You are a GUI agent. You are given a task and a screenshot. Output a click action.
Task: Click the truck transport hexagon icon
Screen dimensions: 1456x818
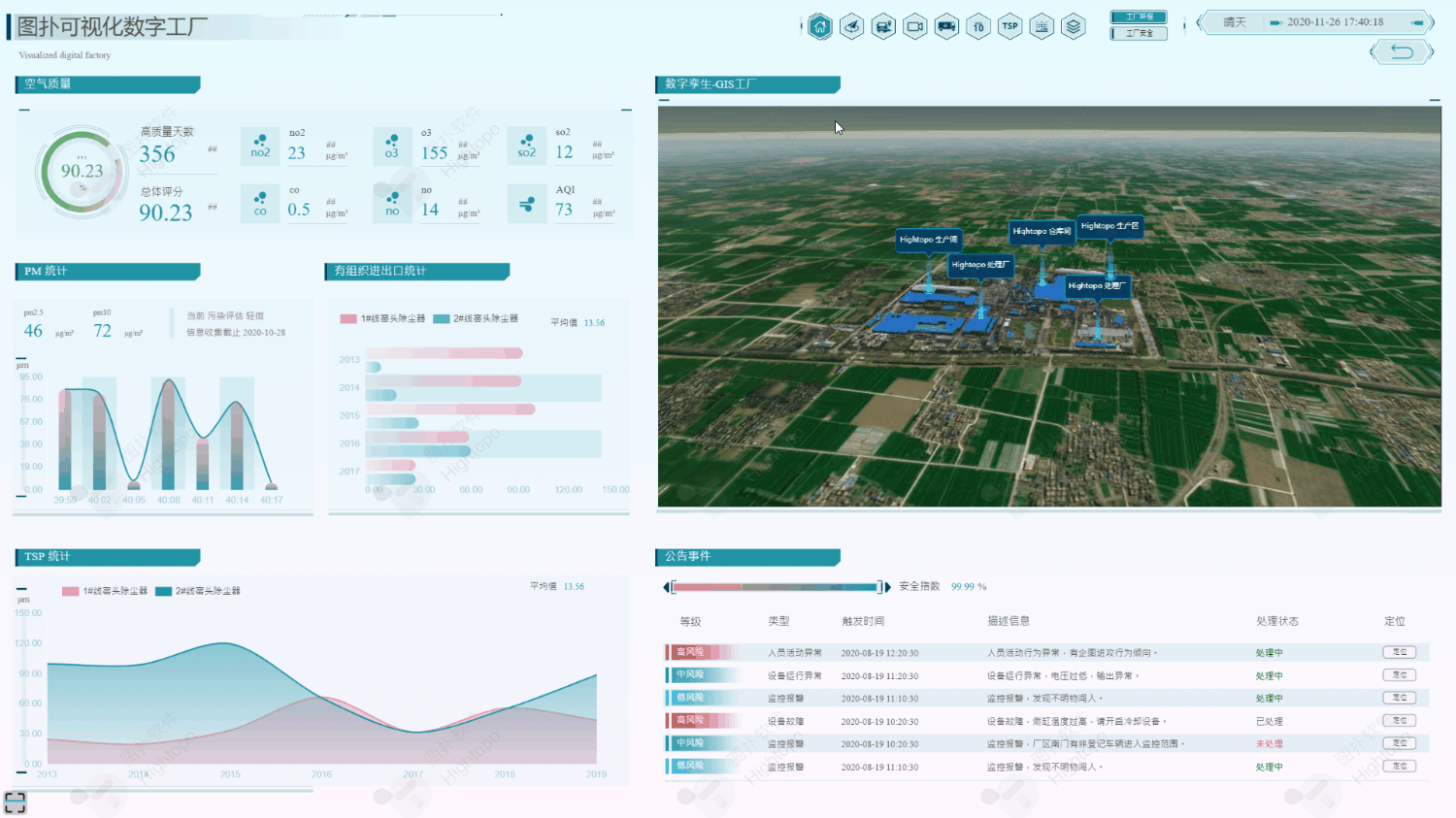946,27
